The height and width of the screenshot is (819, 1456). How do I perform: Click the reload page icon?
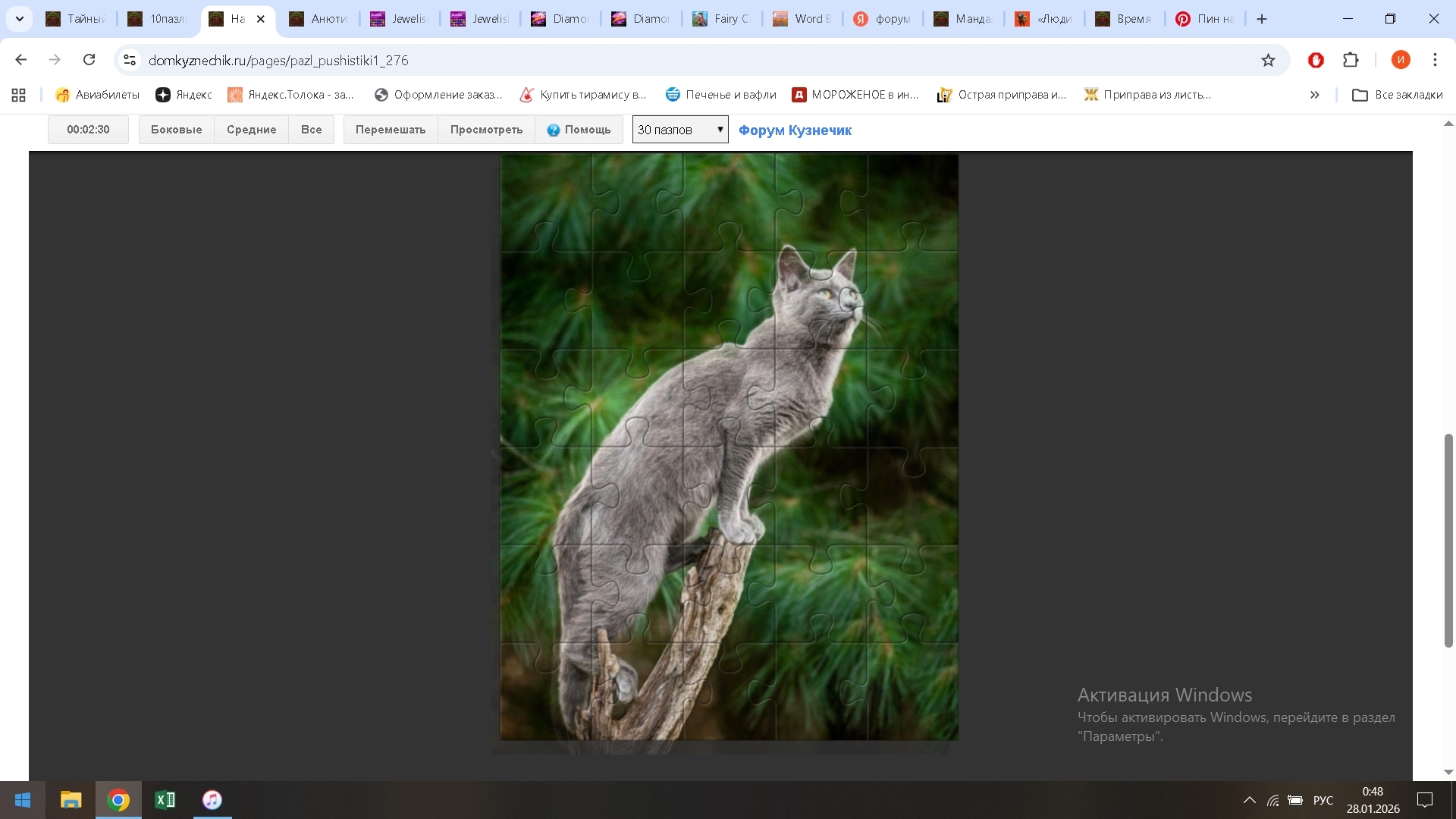tap(89, 60)
